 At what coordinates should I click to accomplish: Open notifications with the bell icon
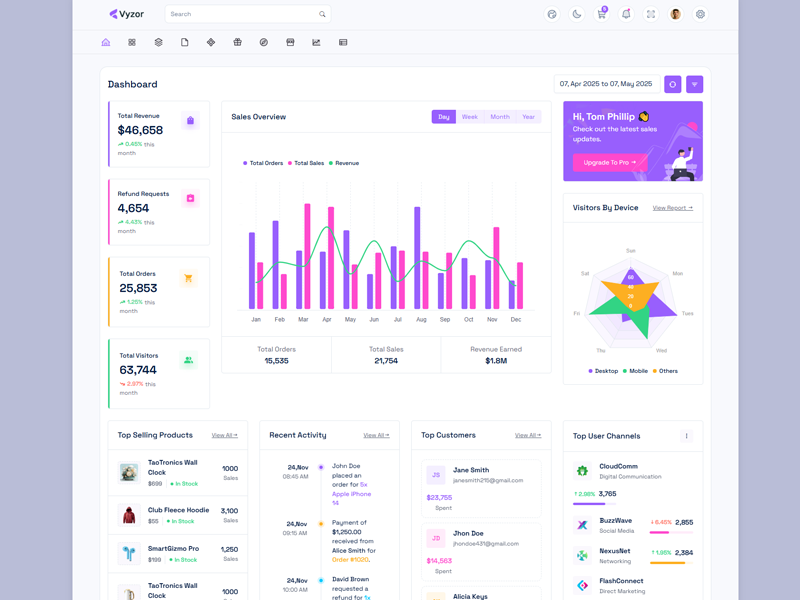point(626,14)
